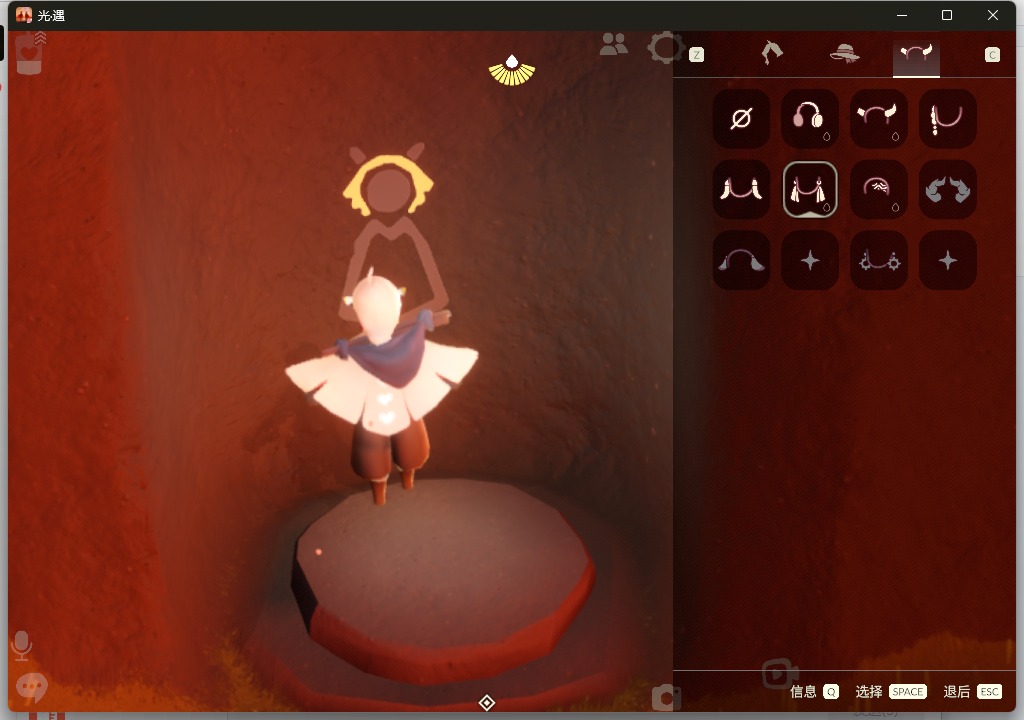Viewport: 1024px width, 720px height.
Task: Equip the white horn headband accessory
Action: point(879,119)
